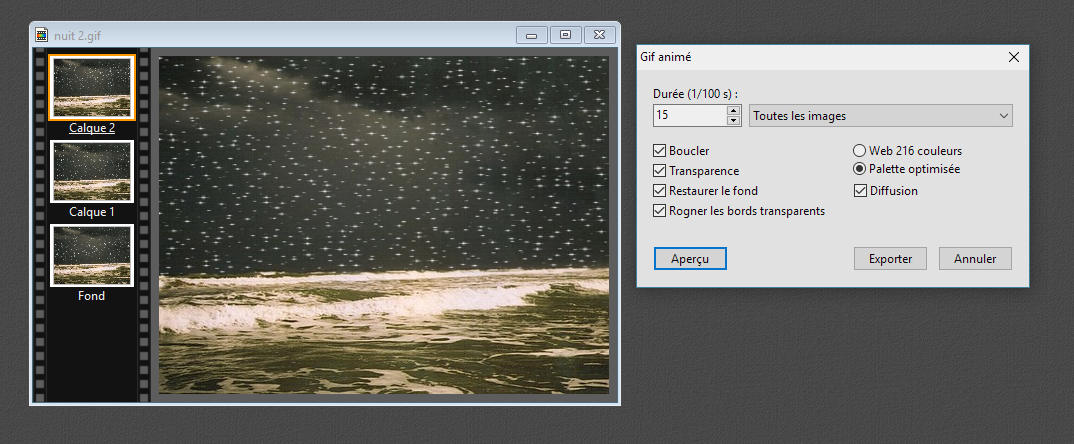Uncheck Restaurer le fond option
The height and width of the screenshot is (444, 1074).
(659, 191)
